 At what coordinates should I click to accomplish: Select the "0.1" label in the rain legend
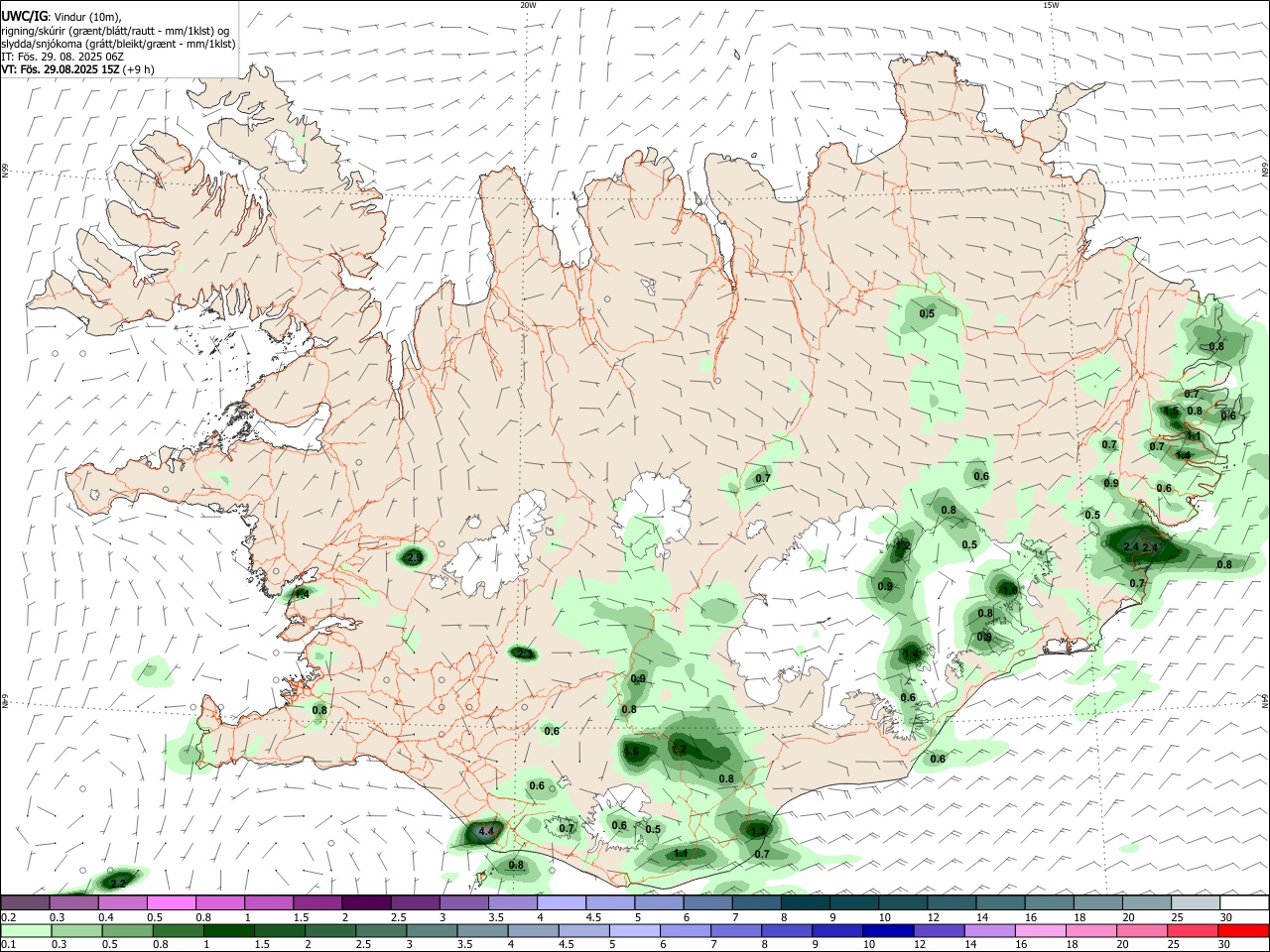point(9,945)
